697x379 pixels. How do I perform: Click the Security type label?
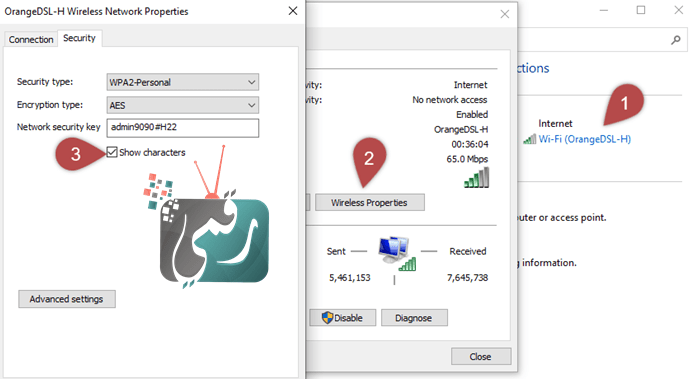pyautogui.click(x=45, y=82)
